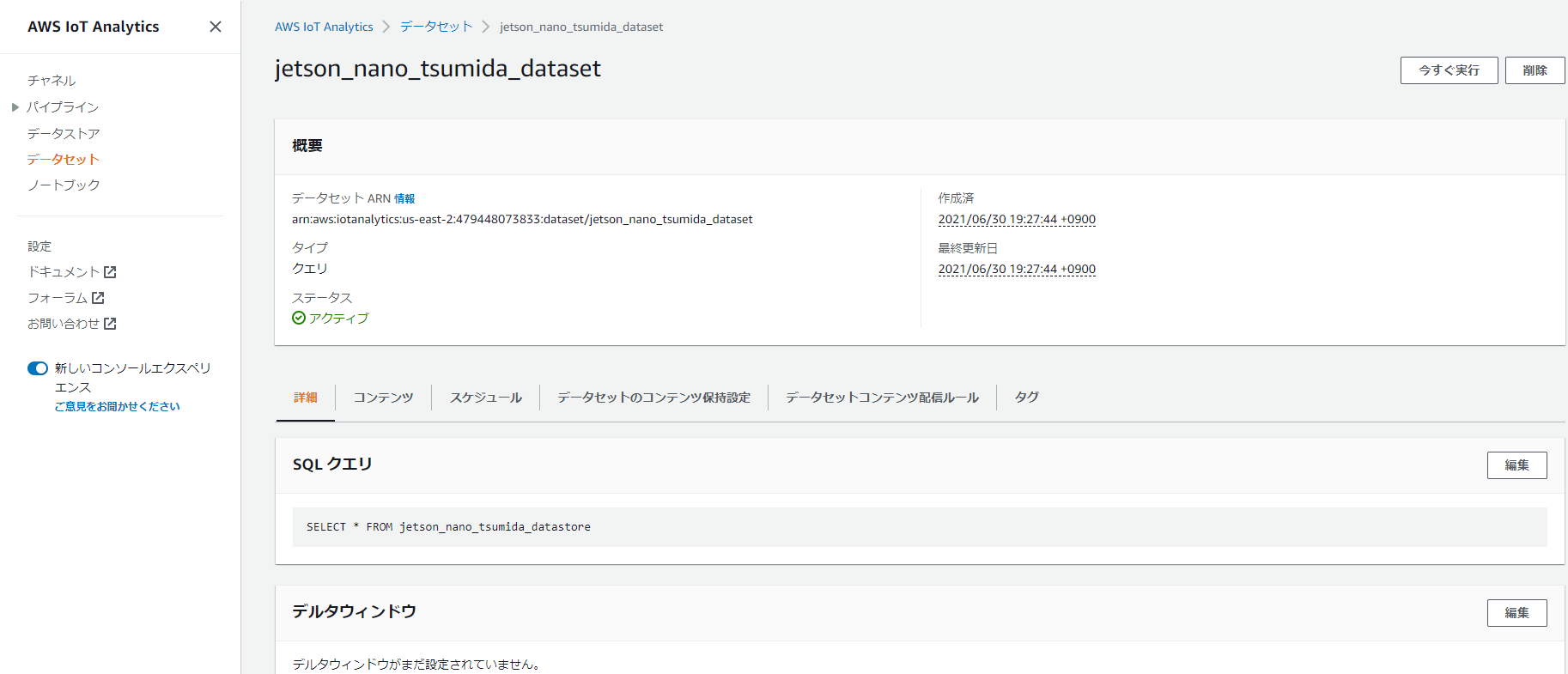The width and height of the screenshot is (1568, 674).
Task: Go to AWS IoT Analytics breadcrumb
Action: pos(324,27)
